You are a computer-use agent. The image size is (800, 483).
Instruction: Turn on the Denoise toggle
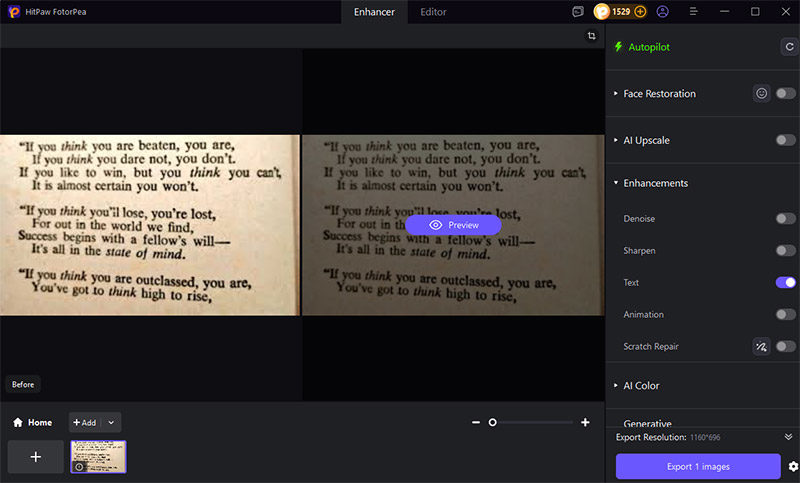(x=785, y=218)
